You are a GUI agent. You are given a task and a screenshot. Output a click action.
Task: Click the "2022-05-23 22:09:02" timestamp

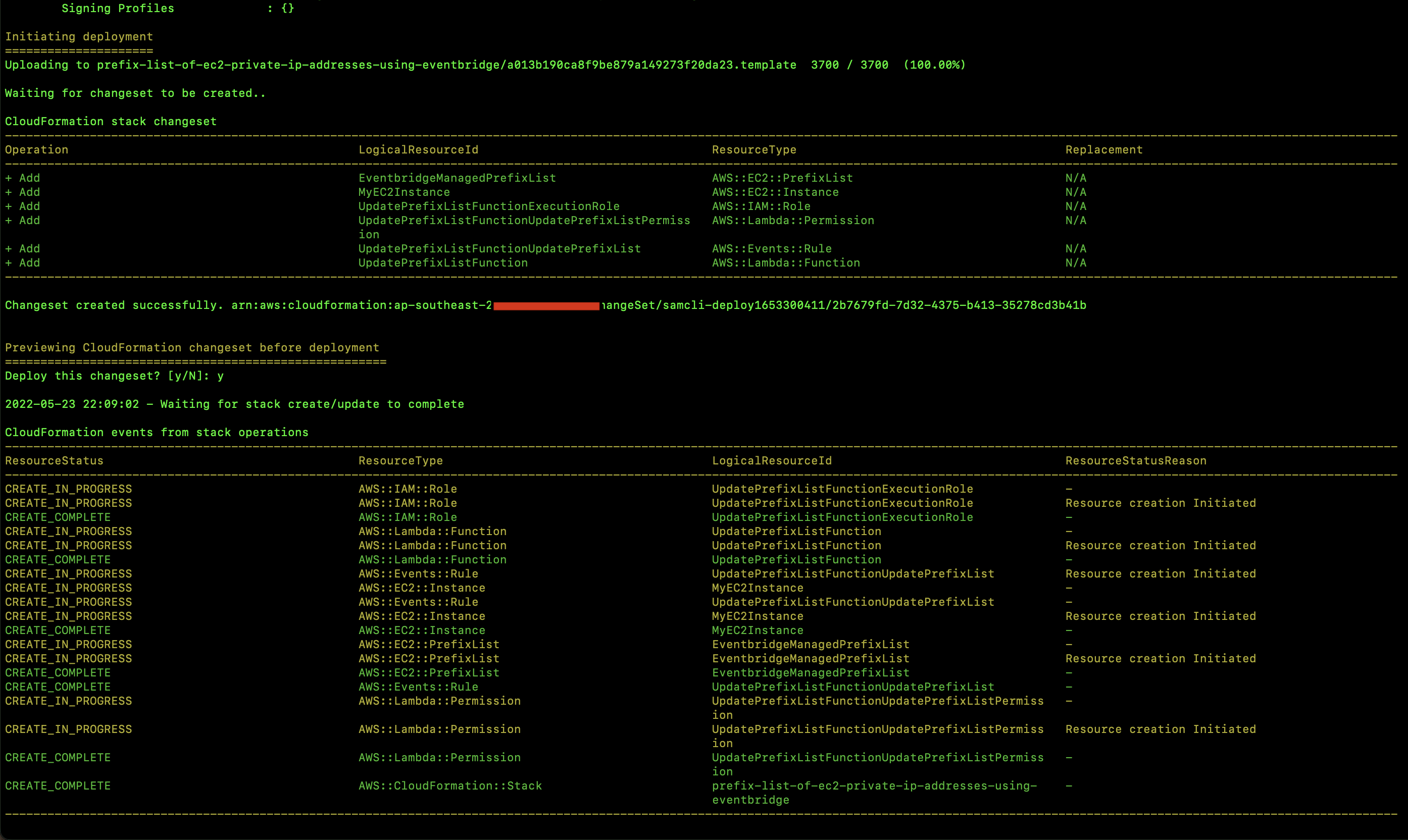(72, 405)
